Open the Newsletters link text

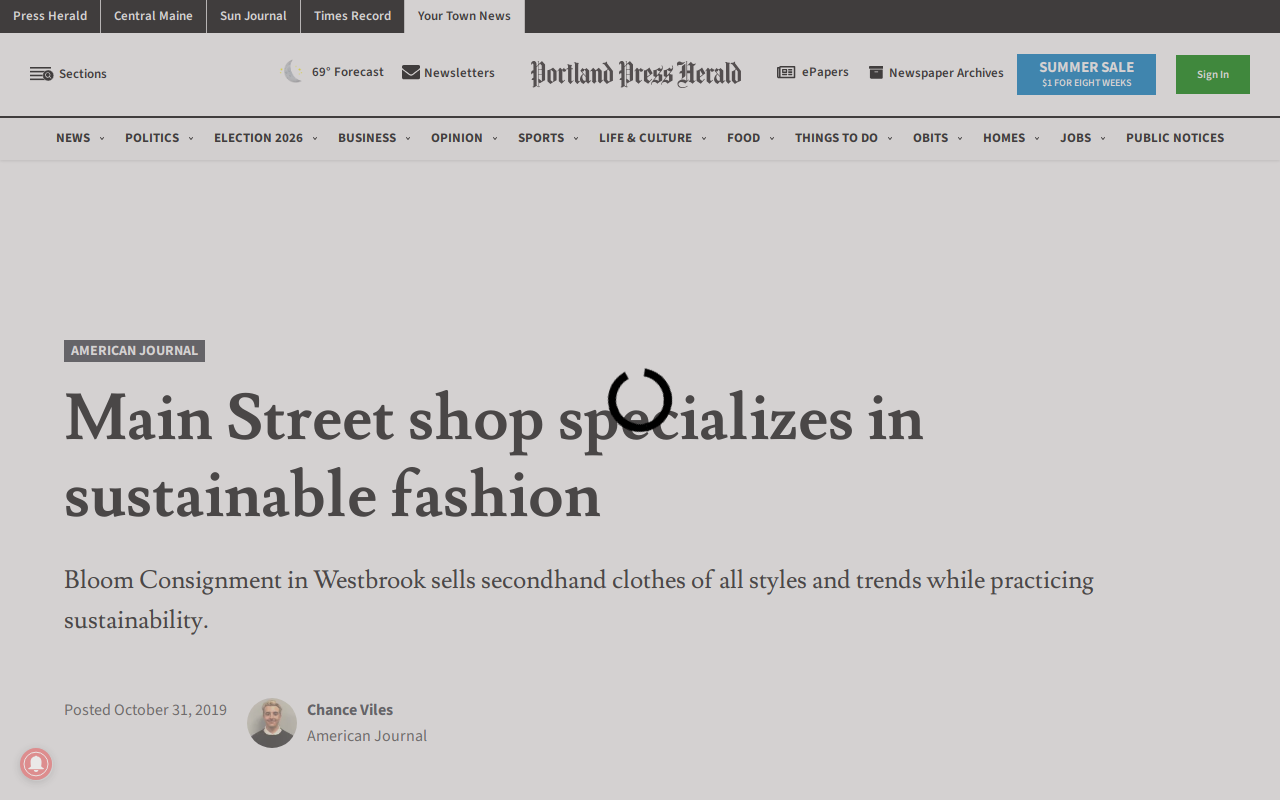tap(459, 72)
